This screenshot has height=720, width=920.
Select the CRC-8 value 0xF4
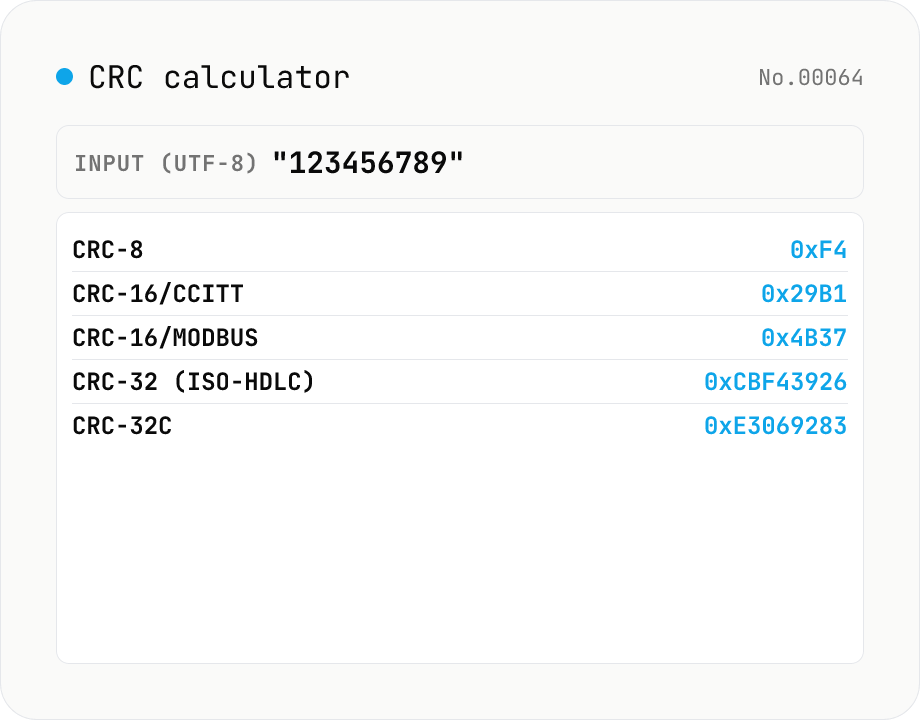tap(818, 249)
